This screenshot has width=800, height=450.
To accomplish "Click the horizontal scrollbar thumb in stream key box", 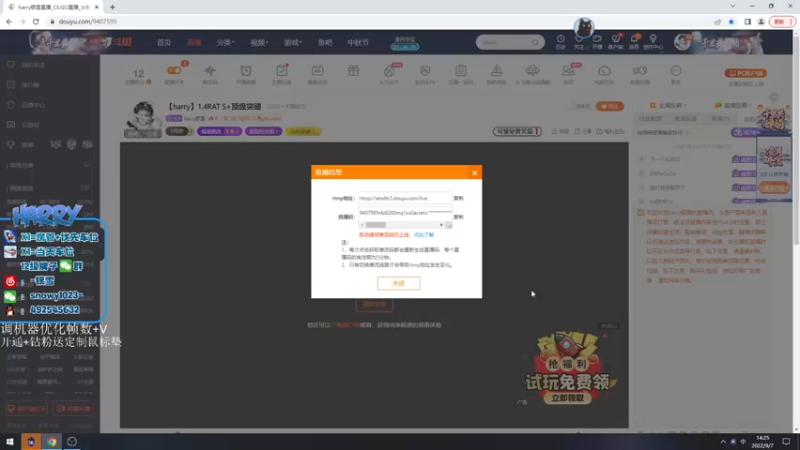I will click(376, 225).
